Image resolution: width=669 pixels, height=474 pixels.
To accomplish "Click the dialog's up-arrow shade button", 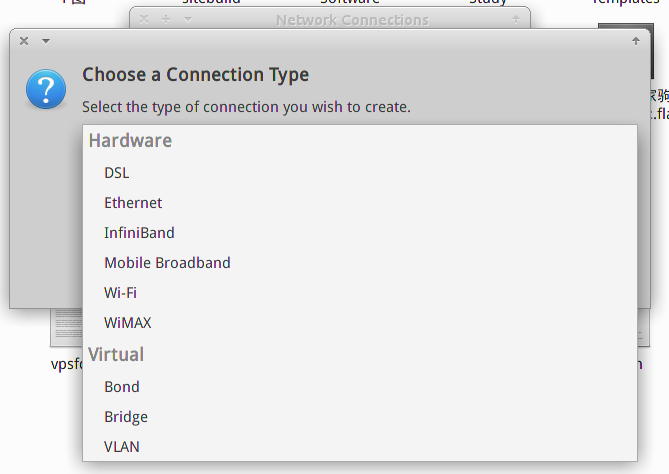I will click(x=636, y=41).
